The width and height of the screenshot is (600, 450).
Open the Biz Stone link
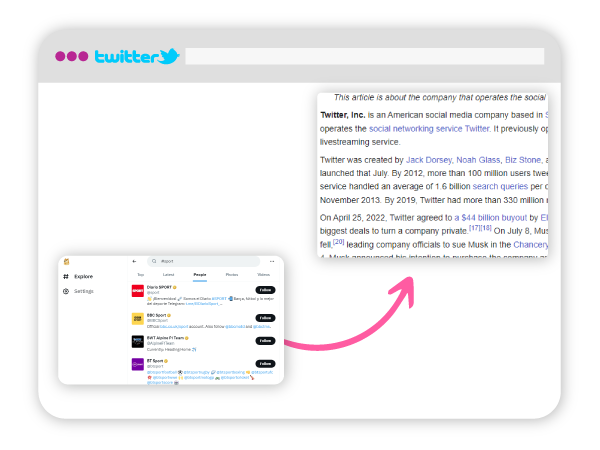pyautogui.click(x=523, y=160)
